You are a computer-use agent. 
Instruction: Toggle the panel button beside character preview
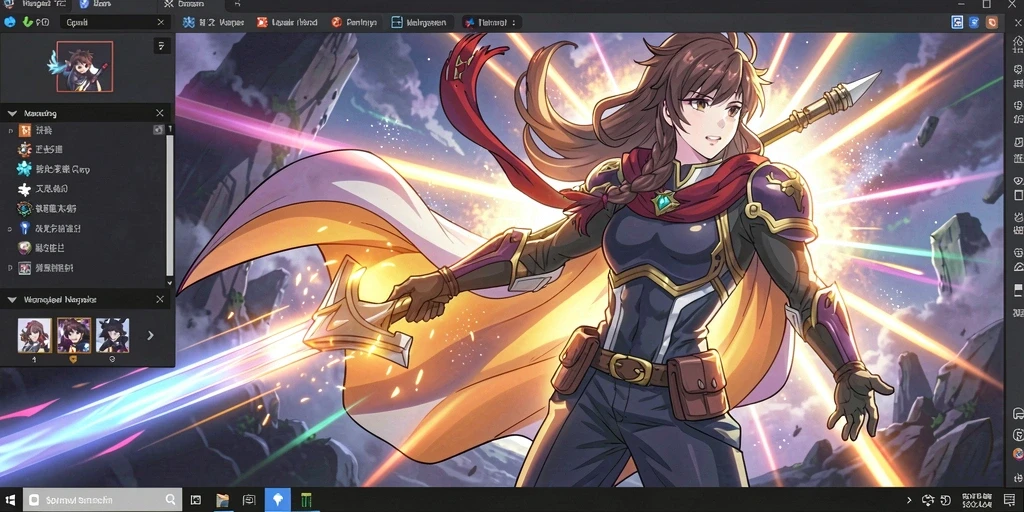click(x=162, y=46)
